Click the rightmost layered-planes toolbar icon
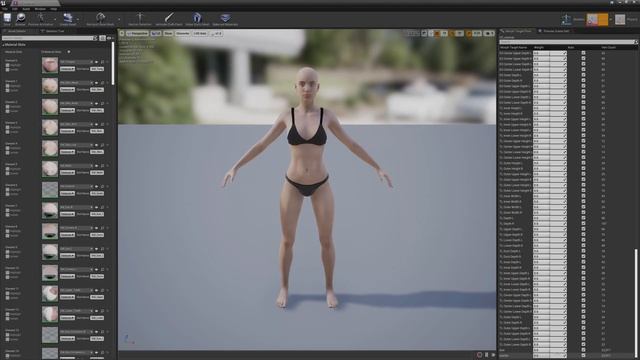This screenshot has width=640, height=360. [225, 17]
